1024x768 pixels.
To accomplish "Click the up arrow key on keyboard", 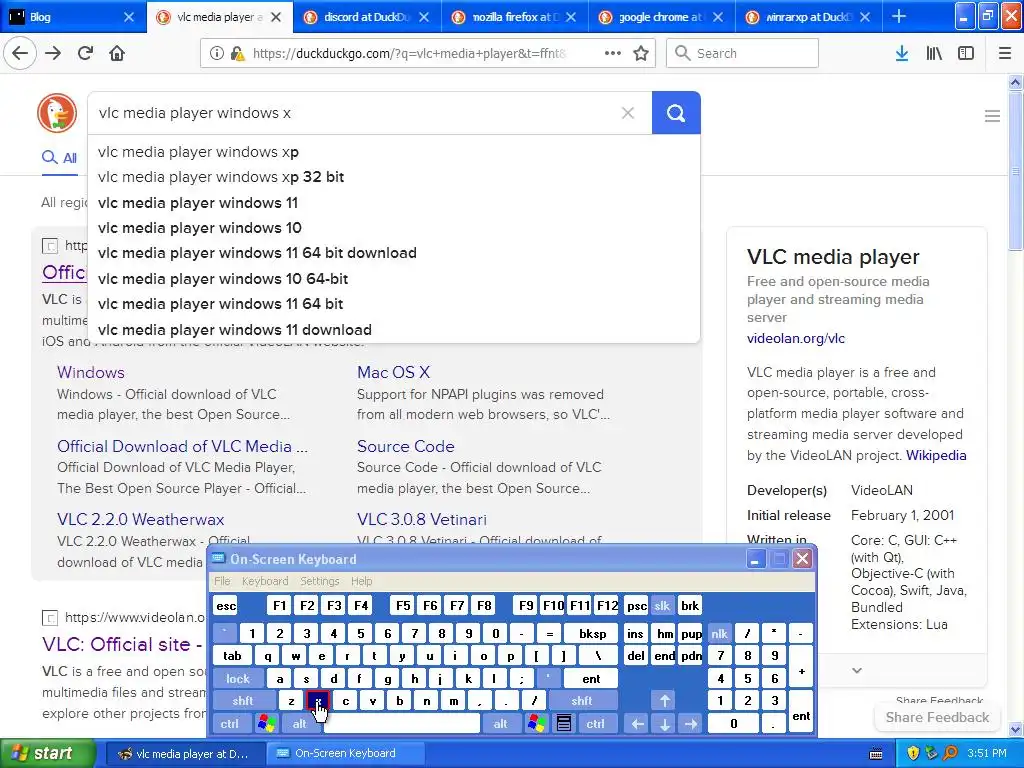I will (664, 701).
